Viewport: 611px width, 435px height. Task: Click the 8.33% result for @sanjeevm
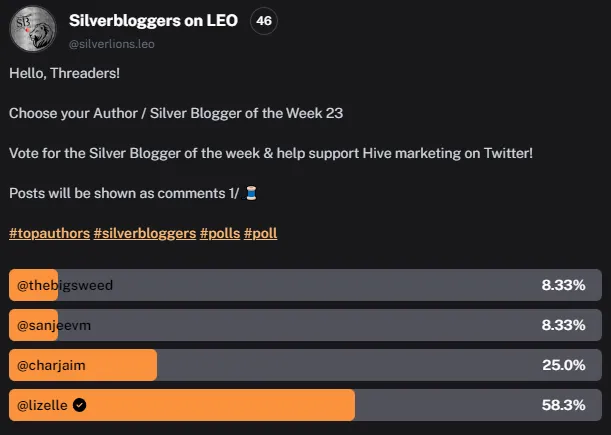click(x=563, y=325)
